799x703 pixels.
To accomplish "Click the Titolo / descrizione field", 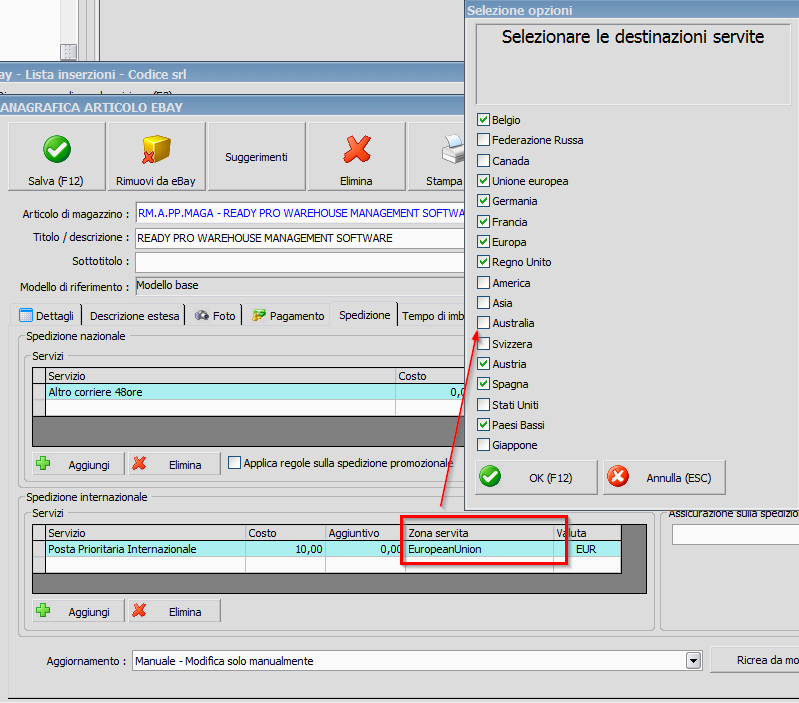I will tap(300, 238).
